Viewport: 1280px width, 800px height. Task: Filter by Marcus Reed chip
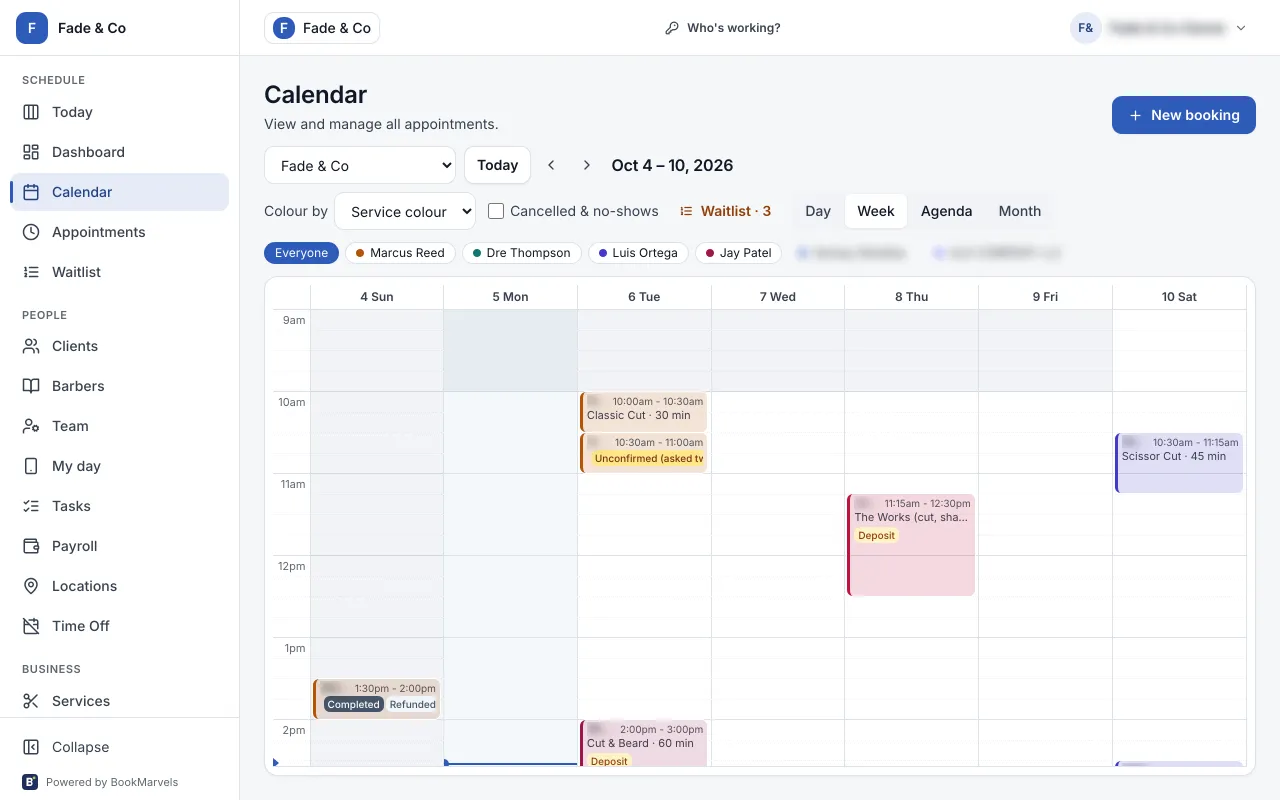pyautogui.click(x=400, y=253)
